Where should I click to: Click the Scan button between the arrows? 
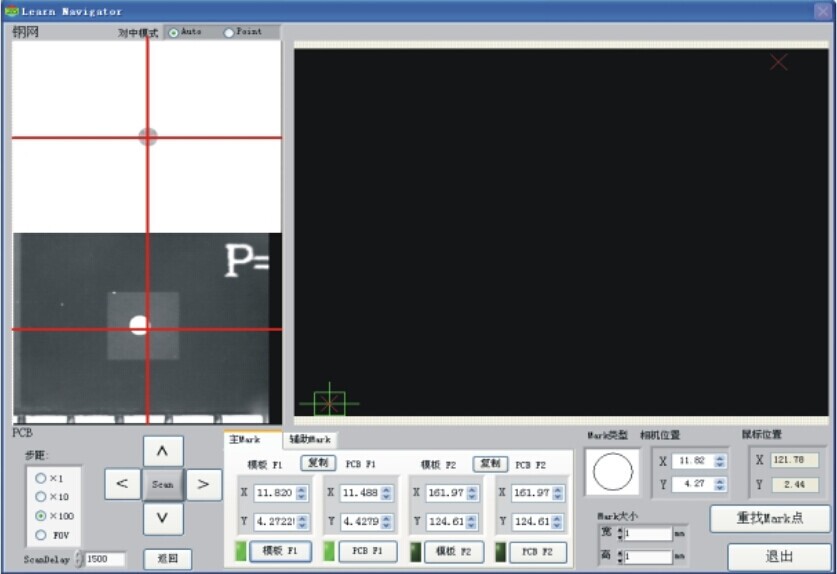[x=162, y=484]
